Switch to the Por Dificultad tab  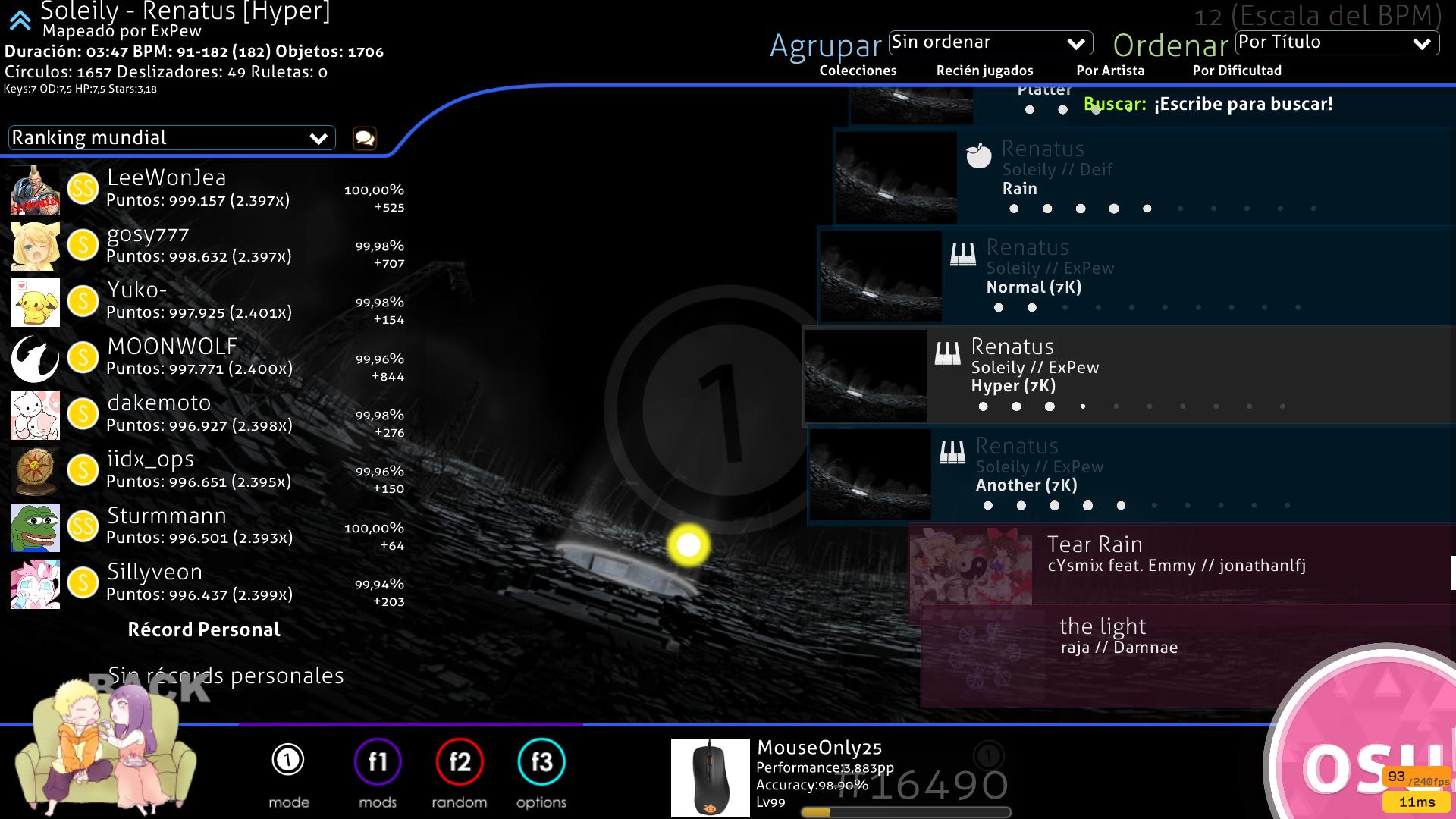click(1237, 71)
